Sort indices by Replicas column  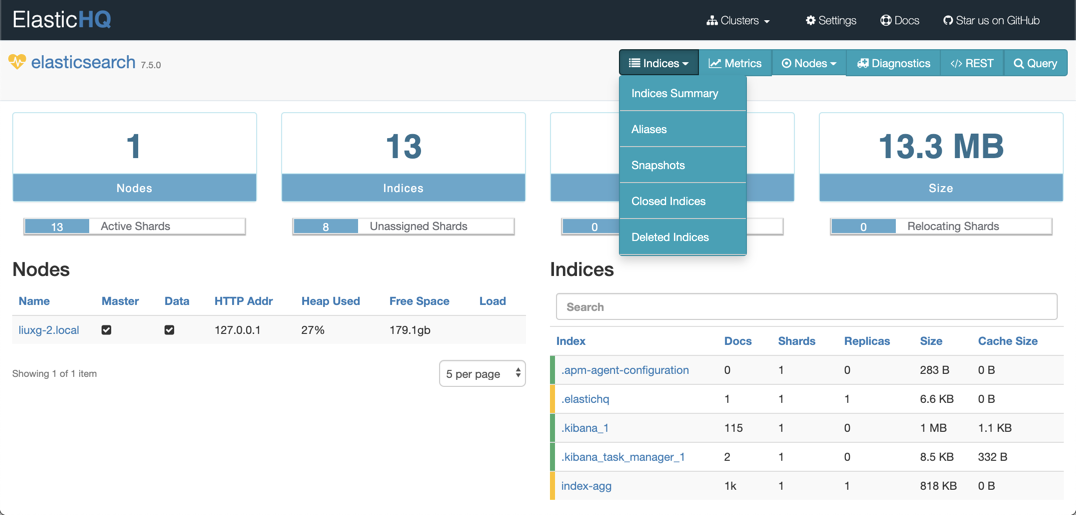867,341
